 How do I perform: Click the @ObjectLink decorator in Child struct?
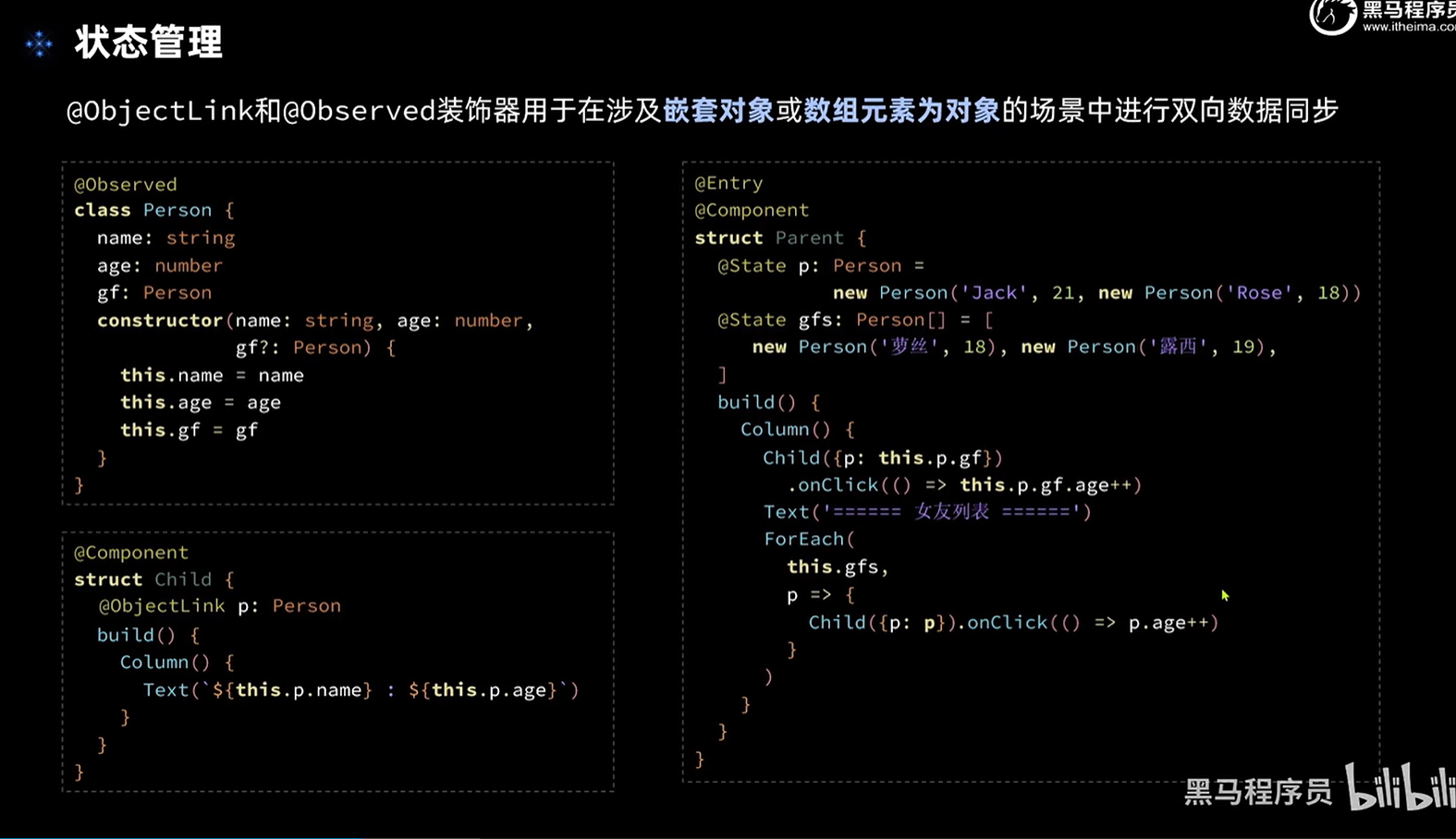tap(162, 606)
